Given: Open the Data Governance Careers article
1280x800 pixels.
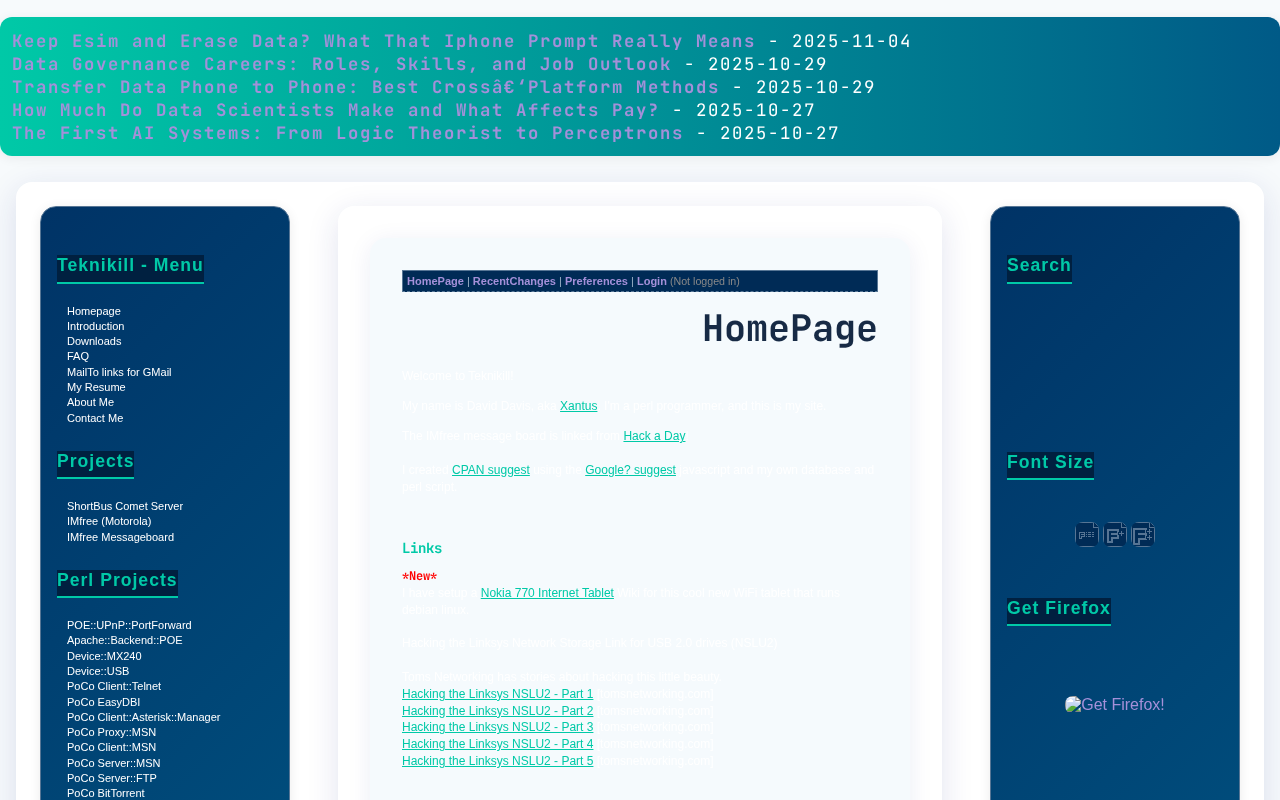Looking at the screenshot, I should point(342,64).
